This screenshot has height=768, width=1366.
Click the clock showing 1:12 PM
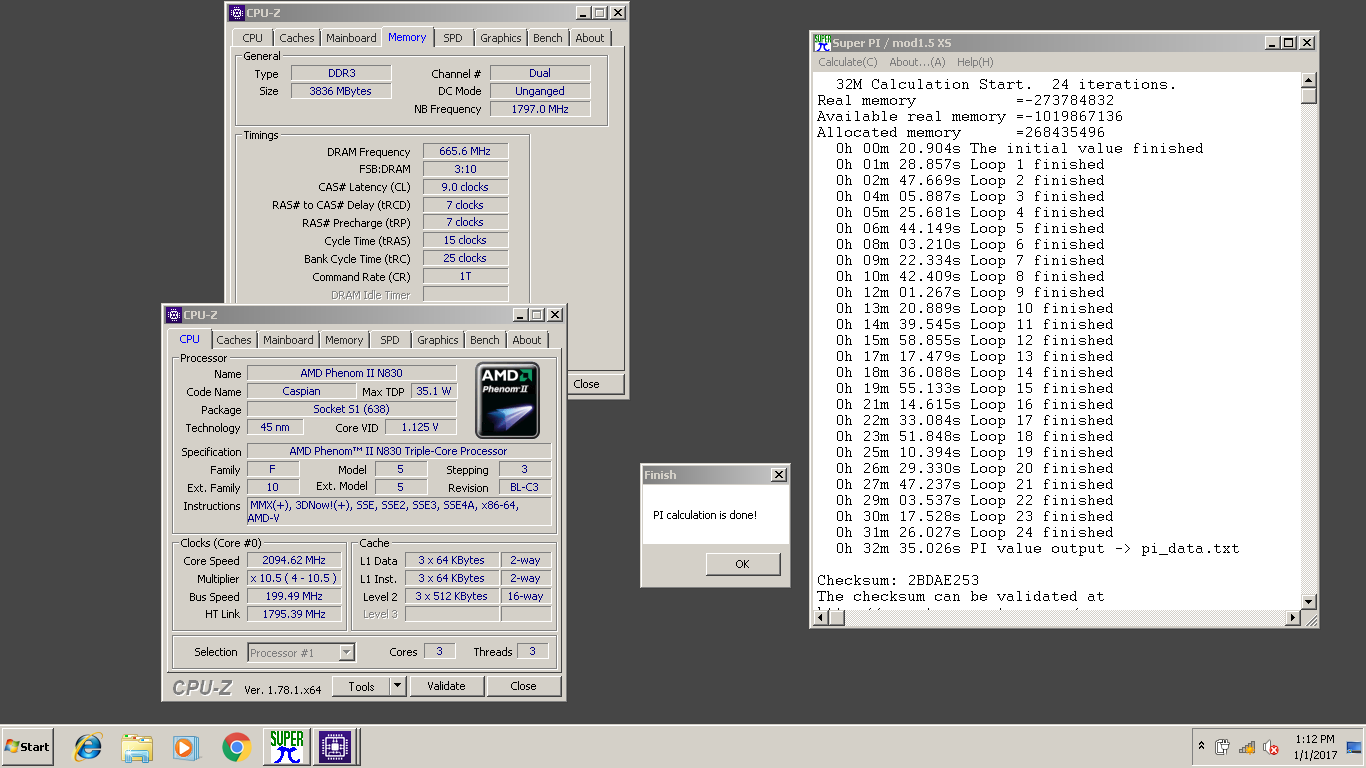(1313, 740)
